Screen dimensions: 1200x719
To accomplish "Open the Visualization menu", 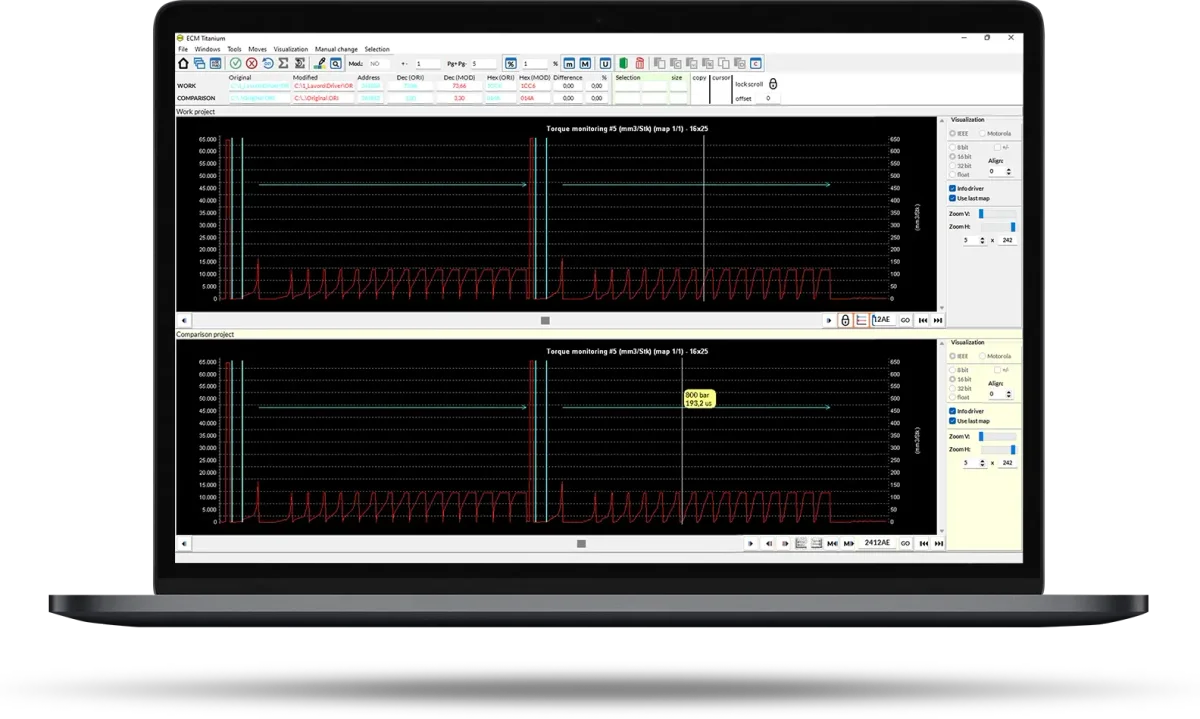I will [x=291, y=49].
